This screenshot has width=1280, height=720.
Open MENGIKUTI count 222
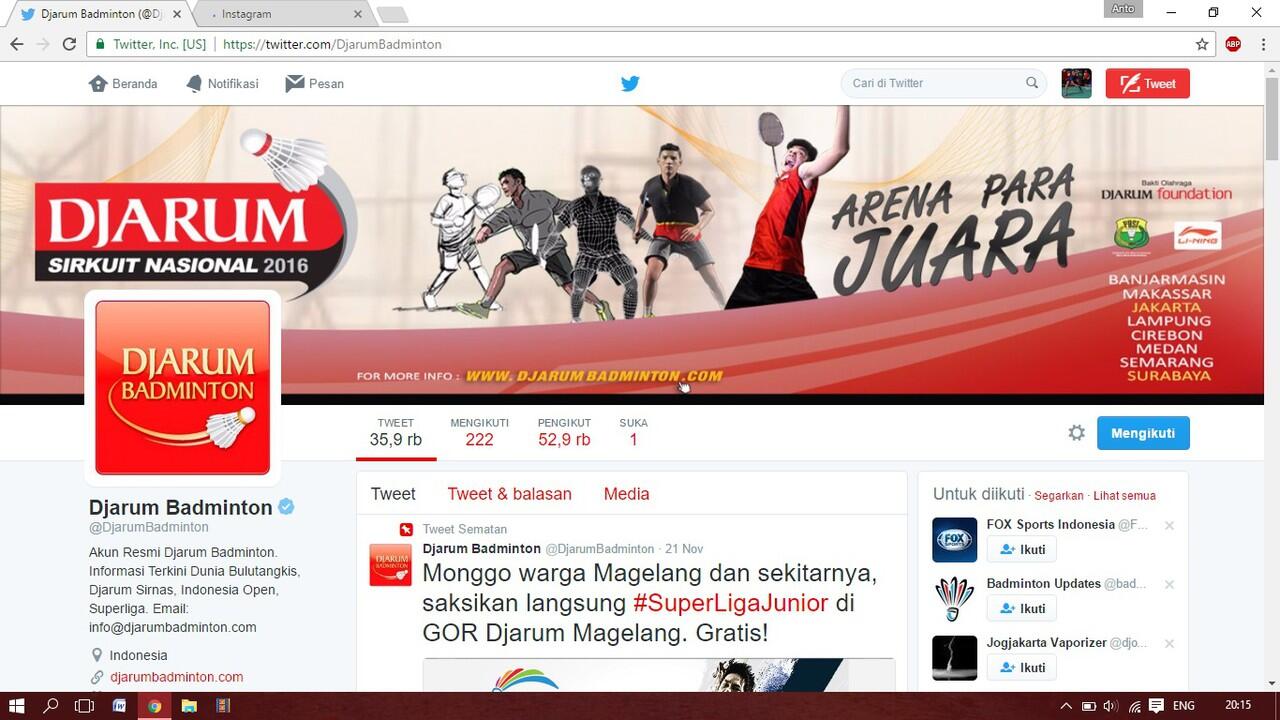479,432
